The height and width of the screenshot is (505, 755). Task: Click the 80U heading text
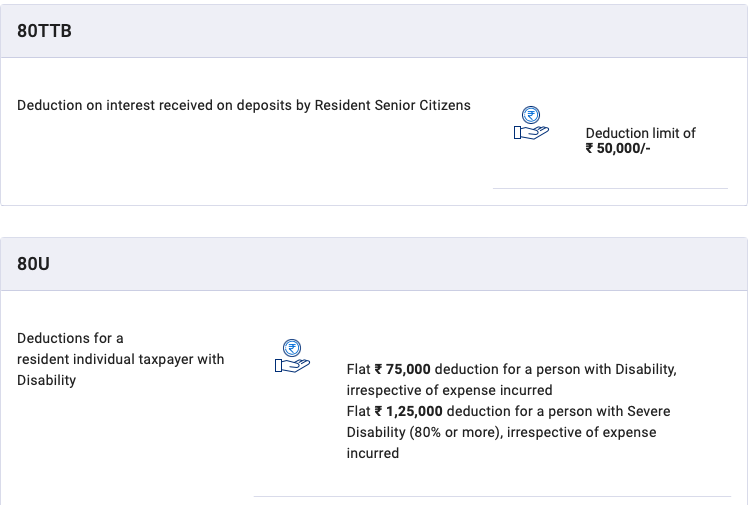(x=33, y=264)
